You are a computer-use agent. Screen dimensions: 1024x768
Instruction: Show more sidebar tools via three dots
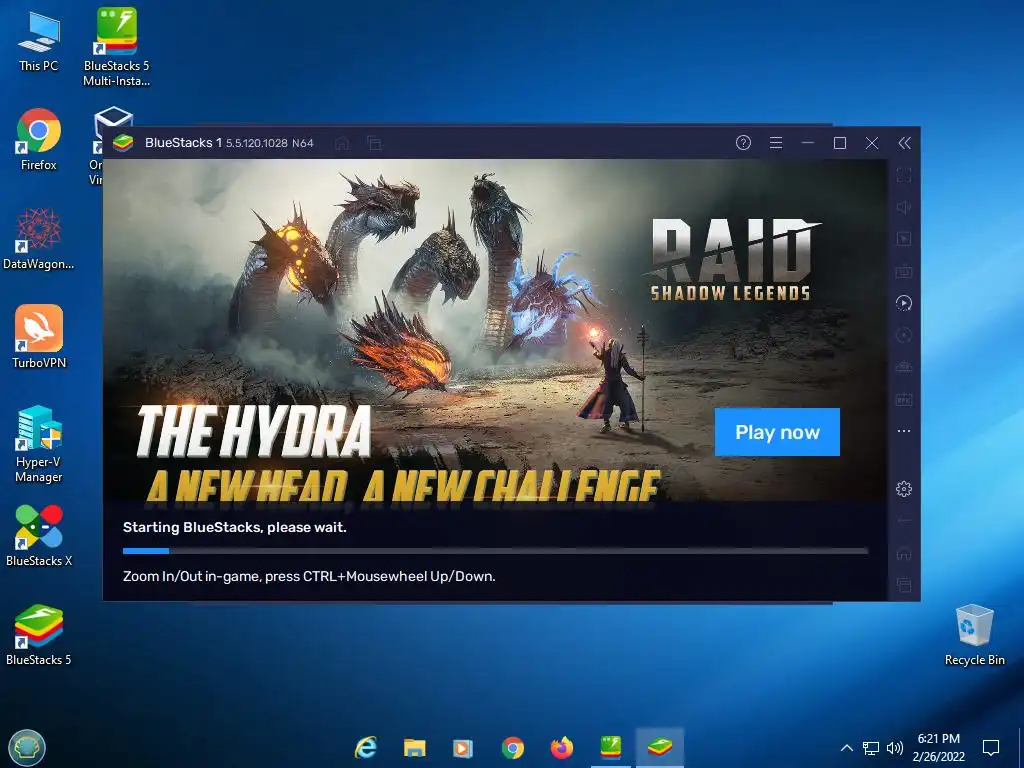(904, 431)
